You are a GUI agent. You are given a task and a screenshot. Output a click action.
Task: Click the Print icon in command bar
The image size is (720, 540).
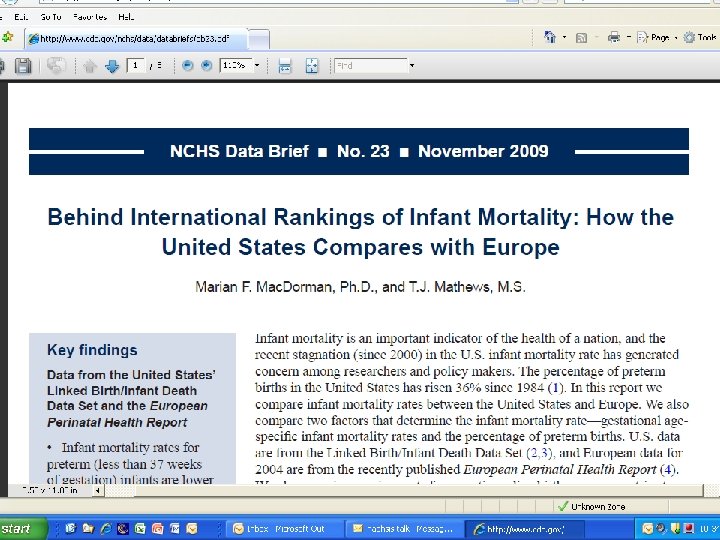[x=614, y=38]
